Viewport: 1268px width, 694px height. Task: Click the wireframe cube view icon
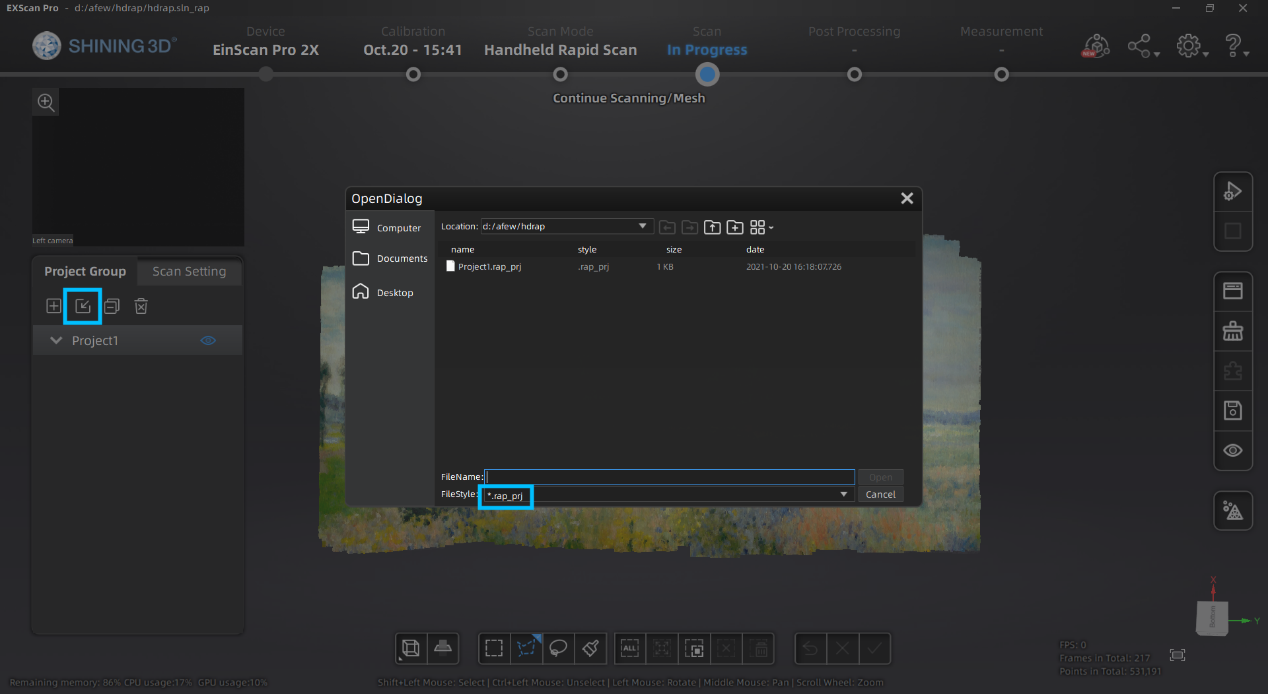click(410, 648)
